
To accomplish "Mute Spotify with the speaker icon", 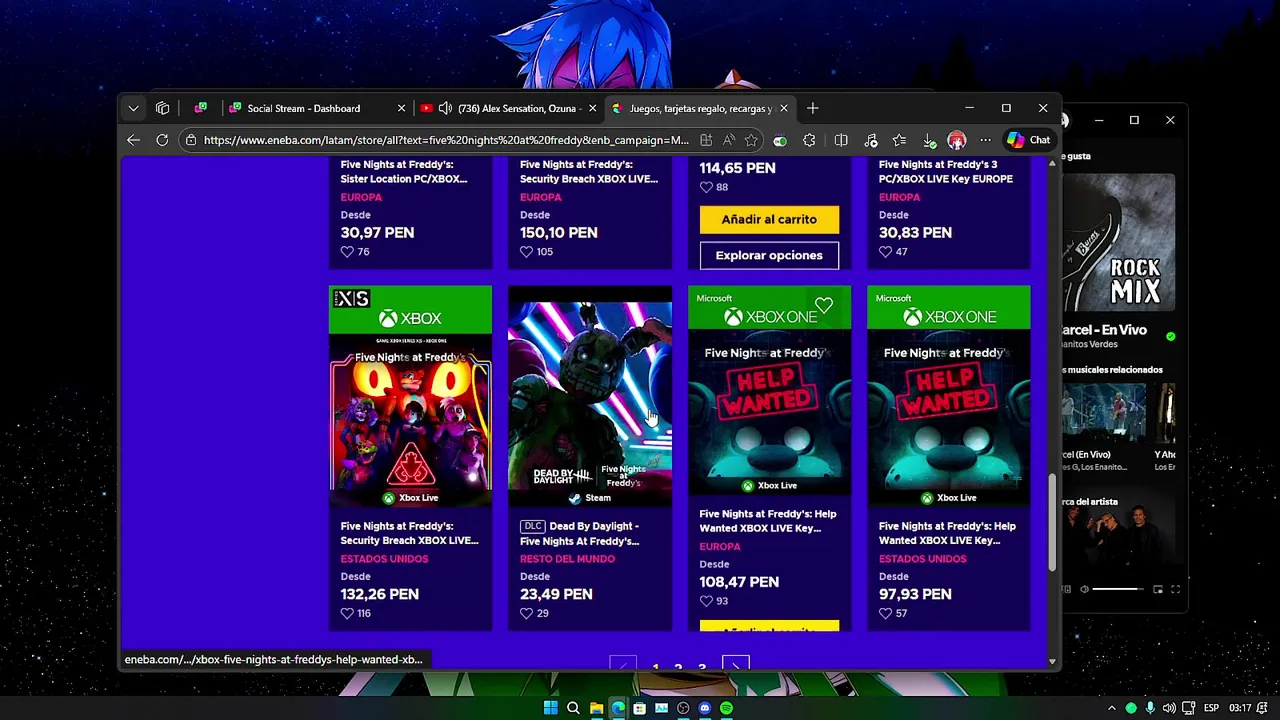I will click(1084, 589).
